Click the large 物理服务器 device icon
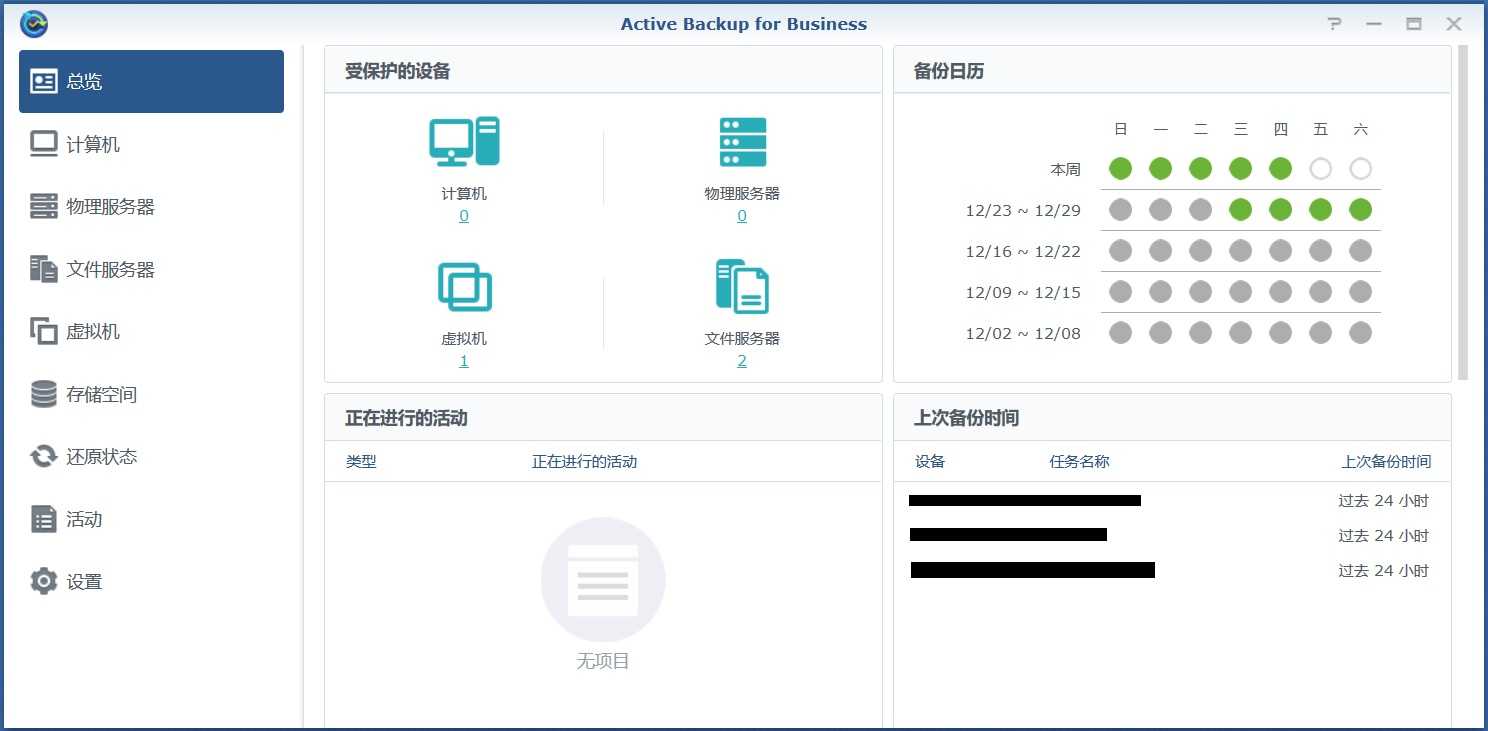The image size is (1488, 731). [742, 142]
